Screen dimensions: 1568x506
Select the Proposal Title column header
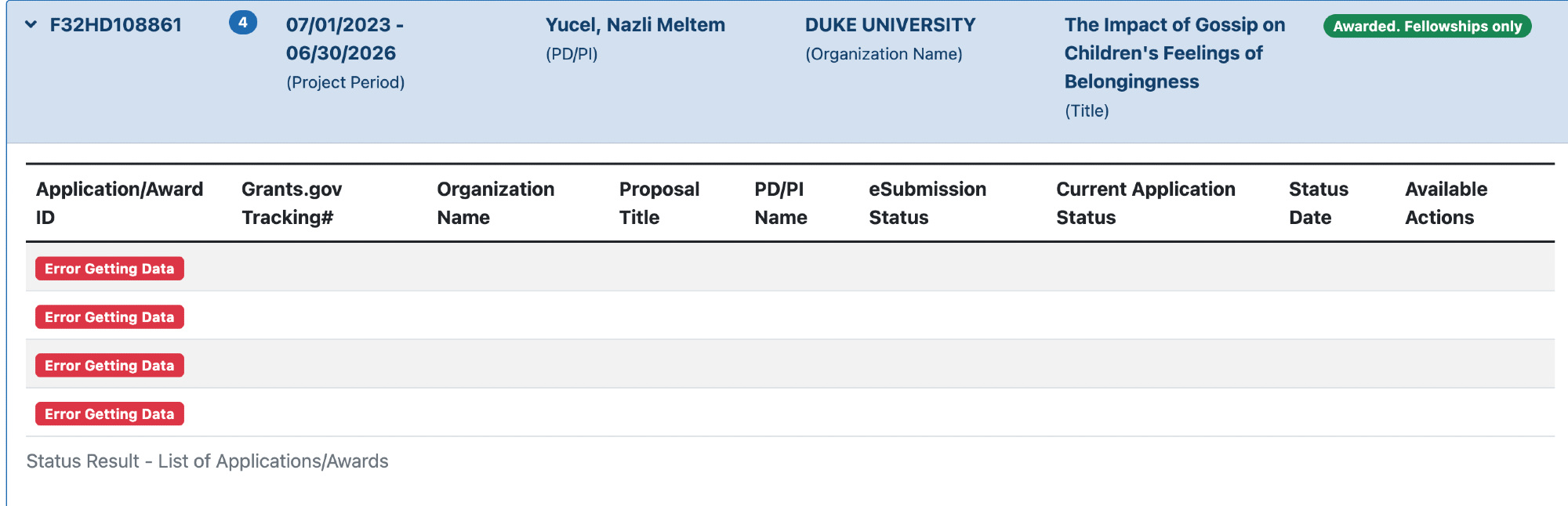pyautogui.click(x=659, y=203)
